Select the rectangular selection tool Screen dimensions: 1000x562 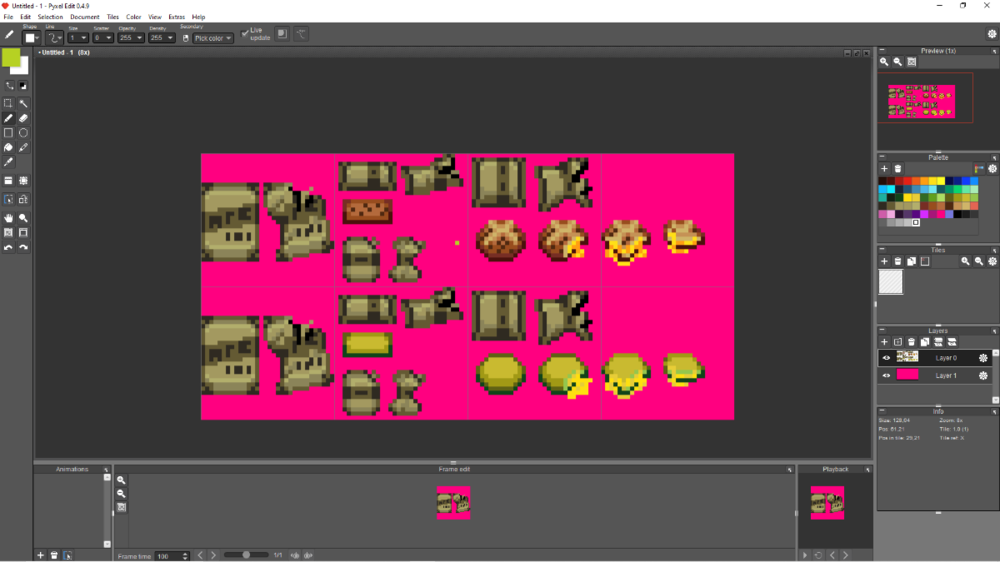(8, 103)
